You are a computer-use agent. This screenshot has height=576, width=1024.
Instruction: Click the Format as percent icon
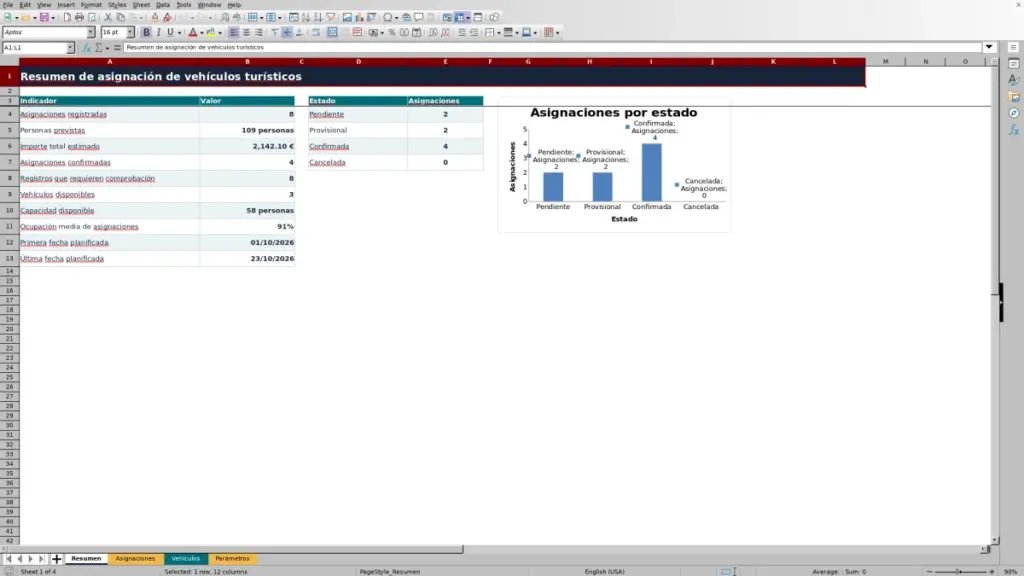392,32
